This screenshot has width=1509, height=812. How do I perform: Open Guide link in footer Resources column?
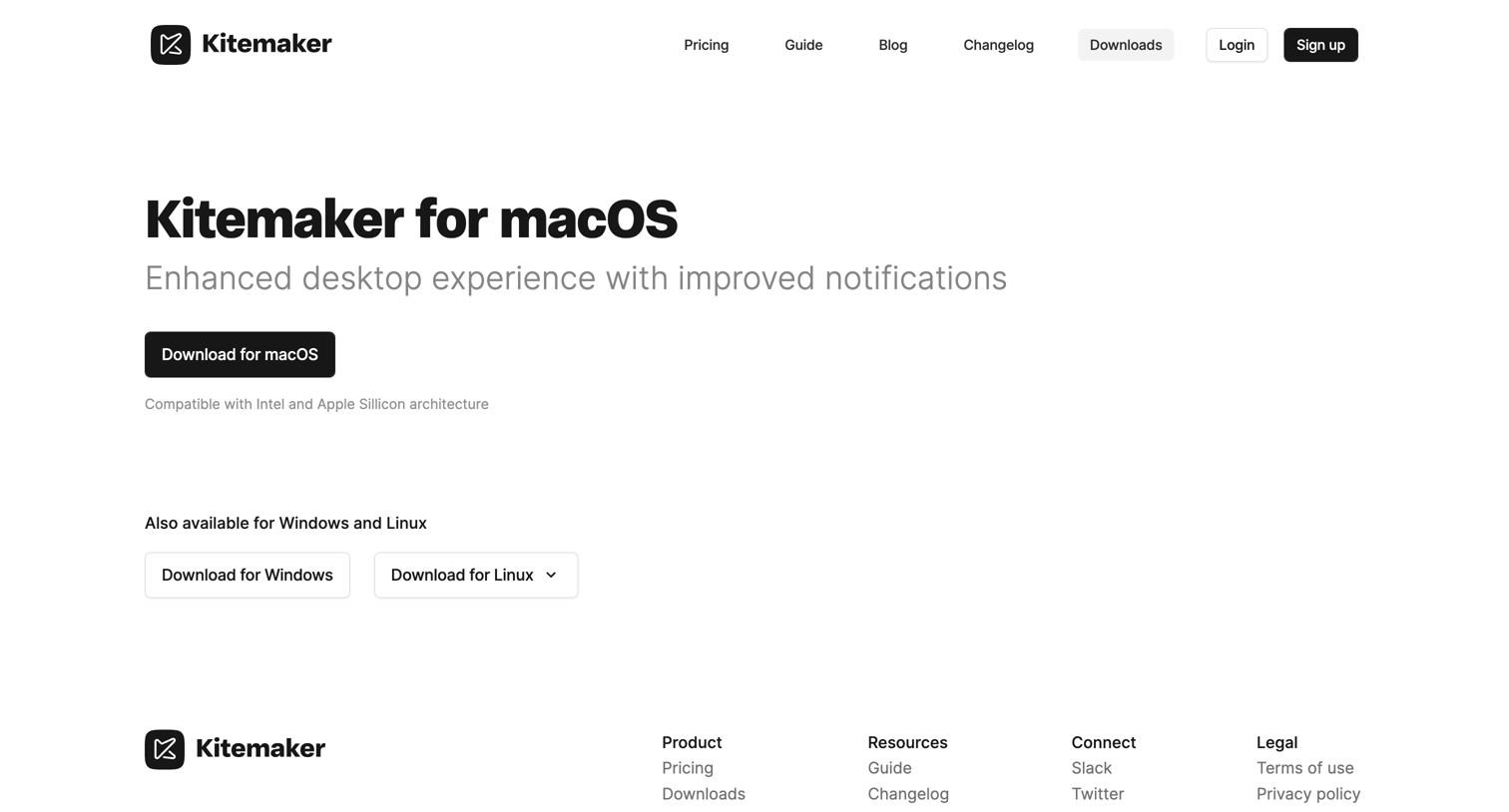coord(889,768)
